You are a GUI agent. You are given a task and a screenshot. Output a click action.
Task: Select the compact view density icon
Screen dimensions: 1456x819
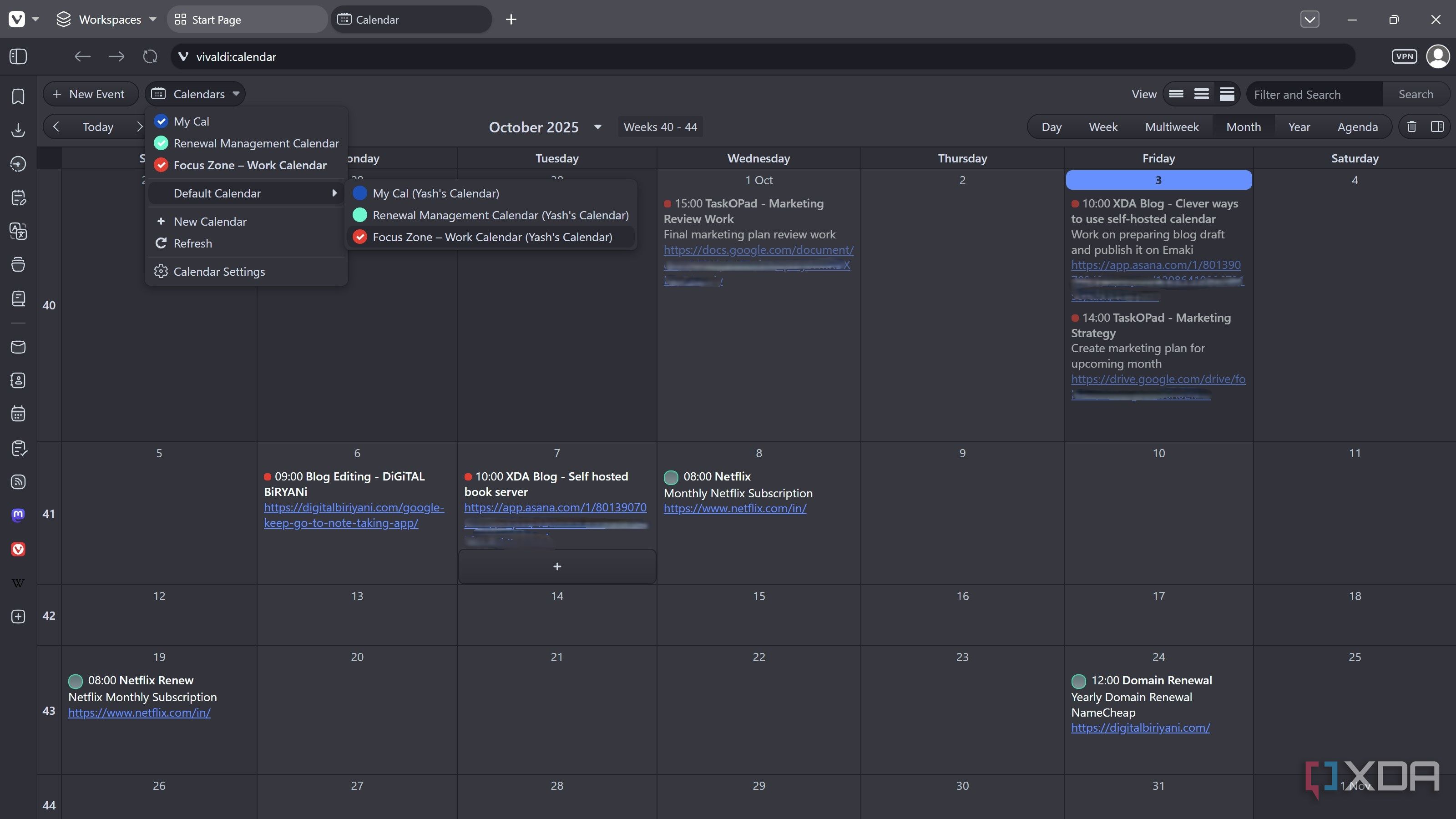click(1176, 94)
